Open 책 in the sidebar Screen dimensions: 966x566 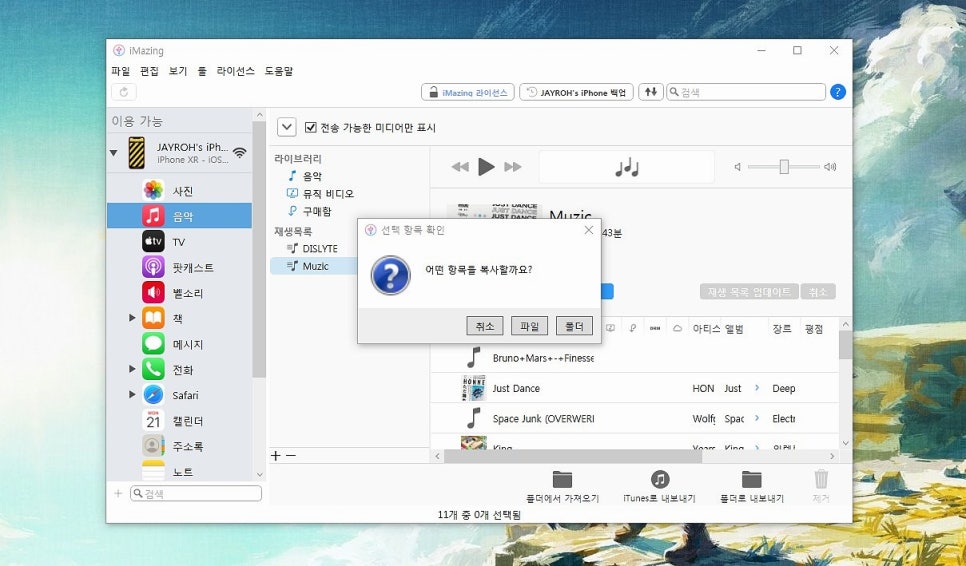click(179, 318)
